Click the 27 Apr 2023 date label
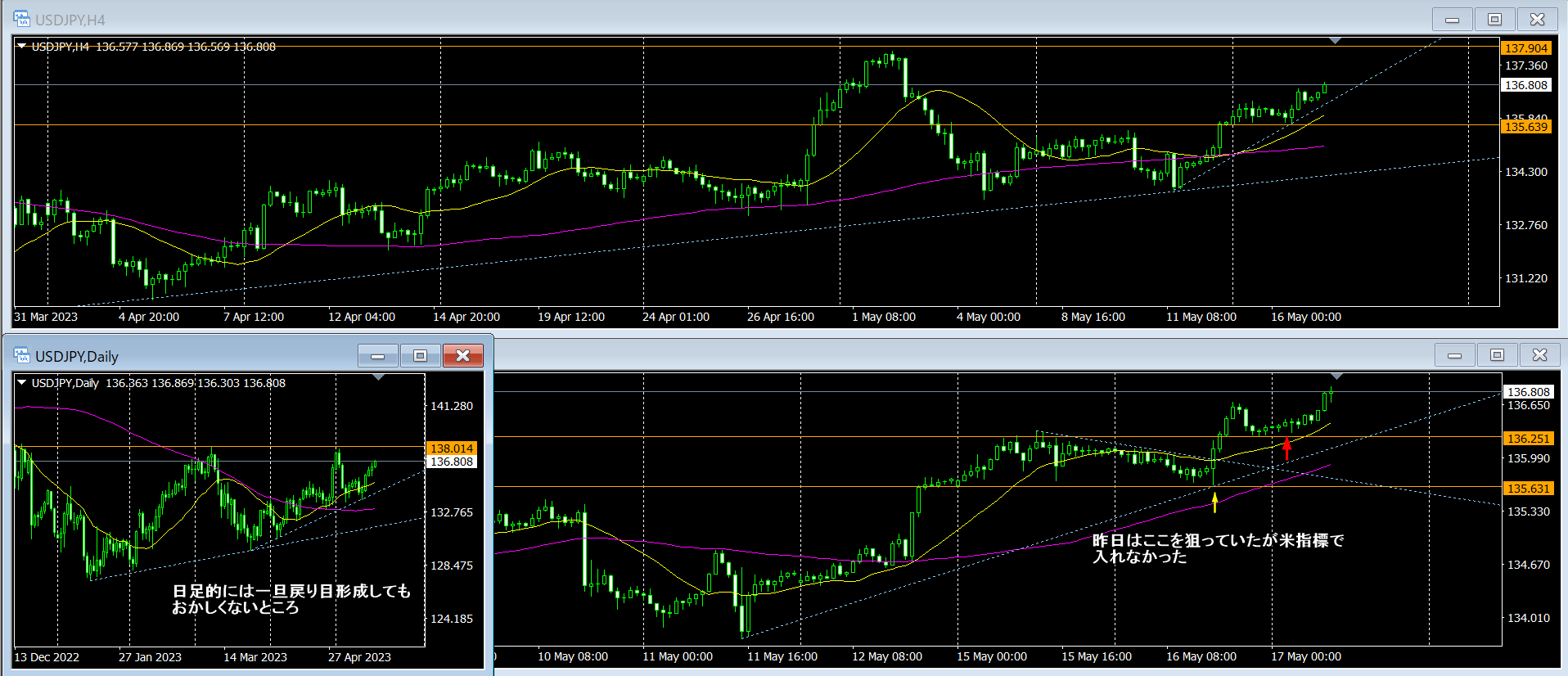This screenshot has height=676, width=1568. (359, 657)
